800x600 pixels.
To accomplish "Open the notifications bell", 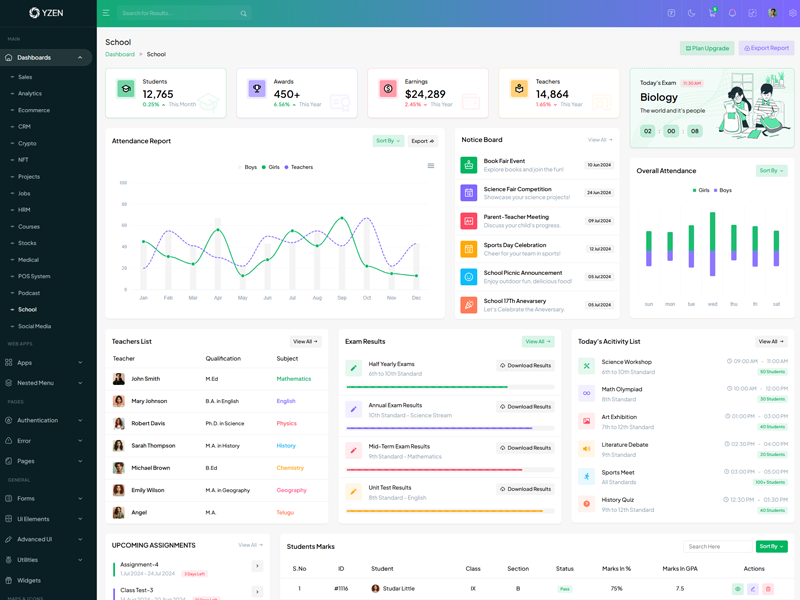I will [x=732, y=13].
